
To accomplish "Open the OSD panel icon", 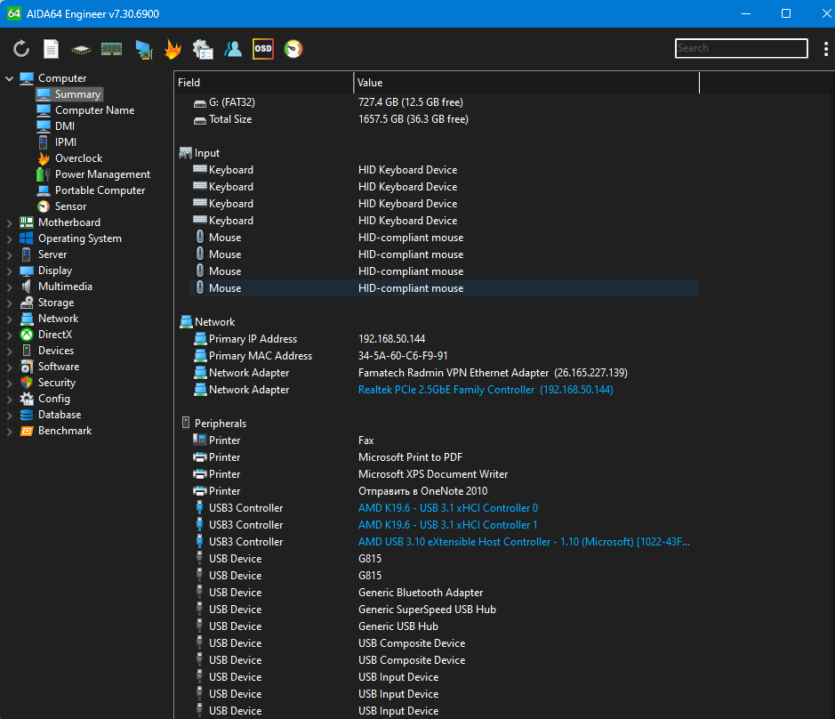I will click(263, 49).
